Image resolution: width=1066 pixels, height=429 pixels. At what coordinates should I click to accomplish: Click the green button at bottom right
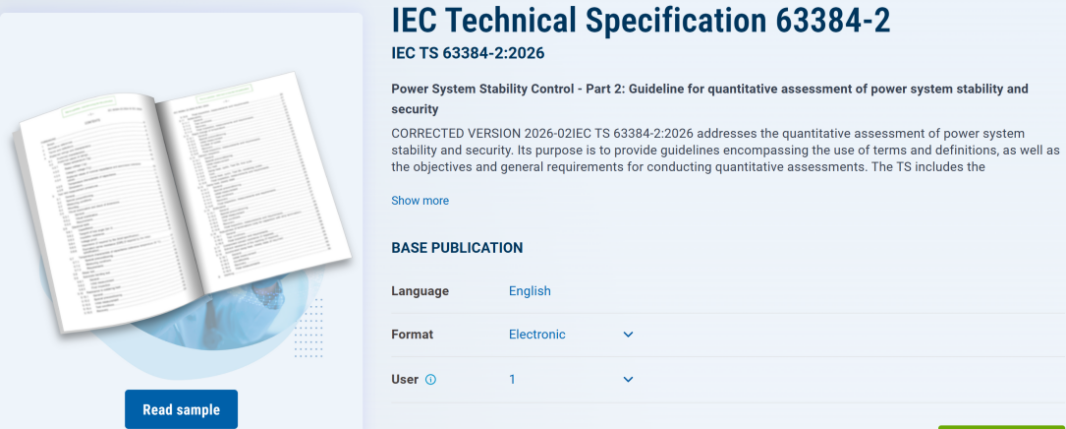tap(1001, 425)
